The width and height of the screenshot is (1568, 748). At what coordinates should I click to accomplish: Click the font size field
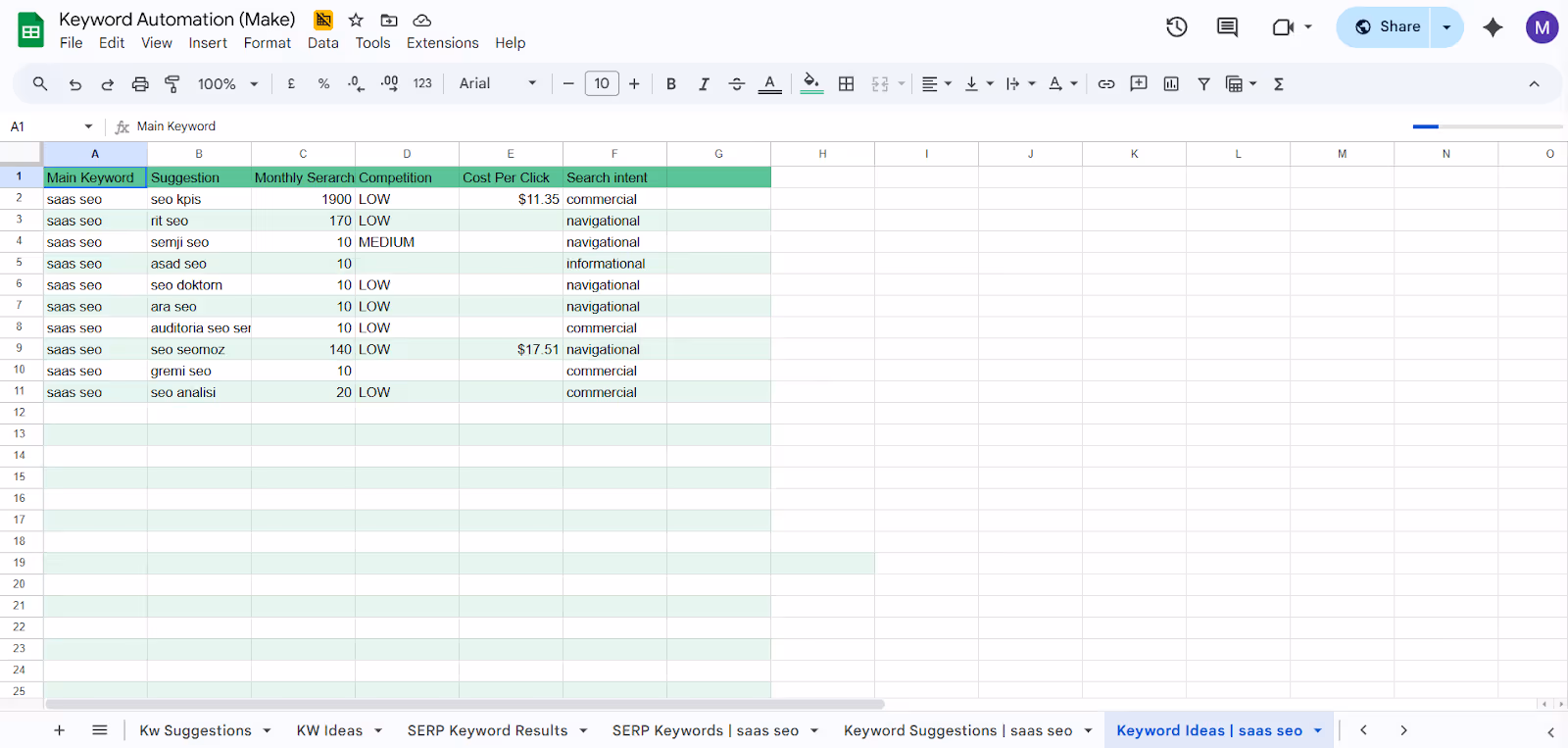[602, 83]
